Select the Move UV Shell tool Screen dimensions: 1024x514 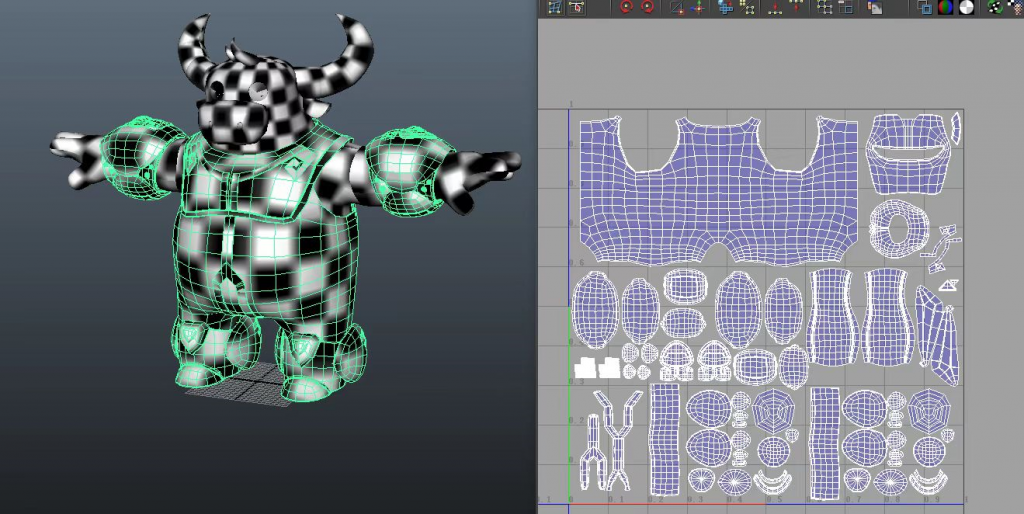577,7
